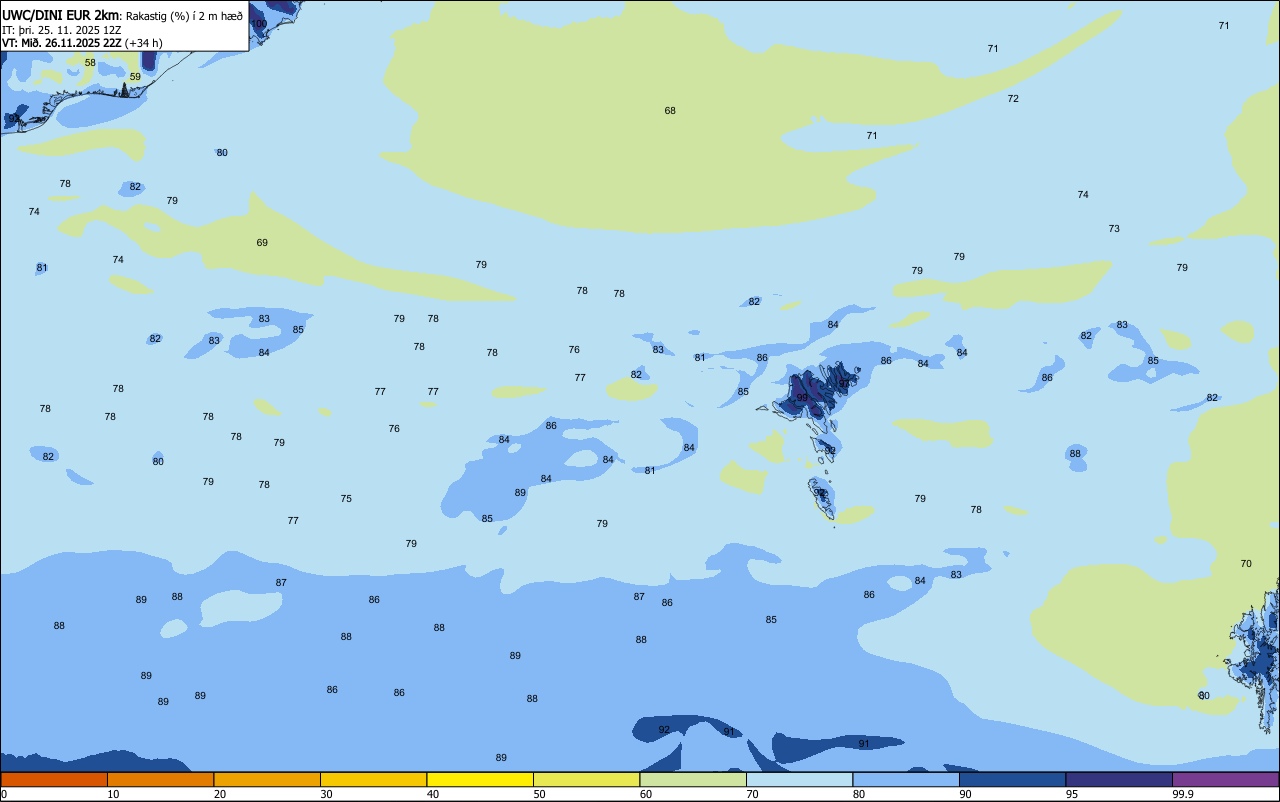Click the humidity value 68 on the map
Viewport: 1280px width, 802px height.
pos(670,111)
